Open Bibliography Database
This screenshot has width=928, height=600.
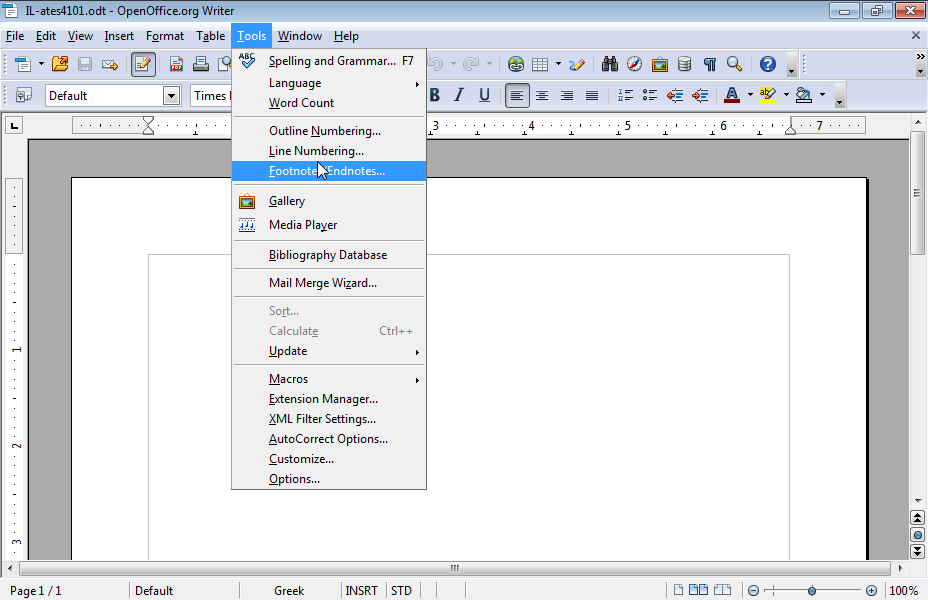pyautogui.click(x=328, y=255)
